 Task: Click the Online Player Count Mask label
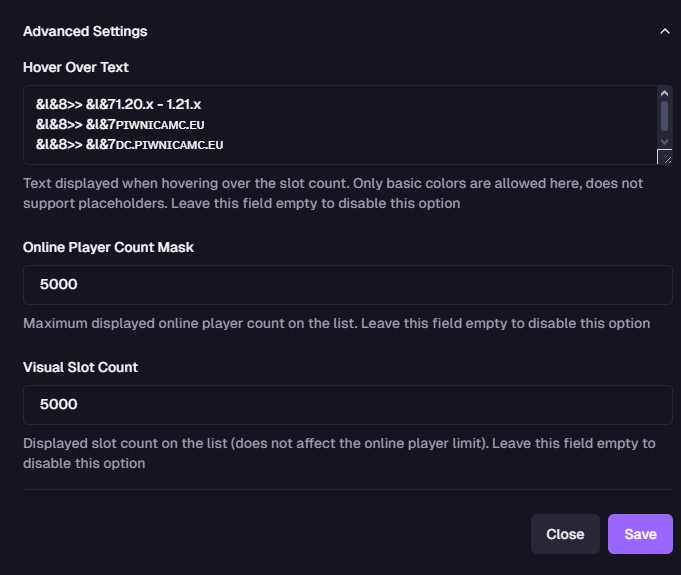pos(108,247)
